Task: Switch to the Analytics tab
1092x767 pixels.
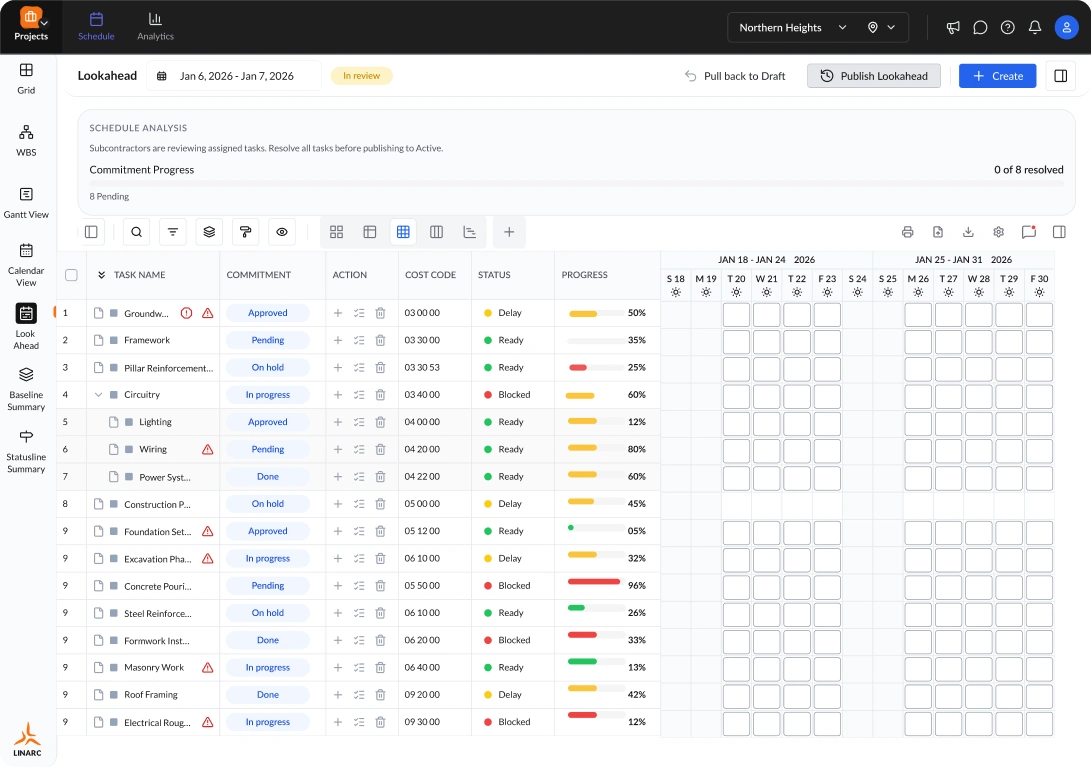Action: tap(155, 27)
